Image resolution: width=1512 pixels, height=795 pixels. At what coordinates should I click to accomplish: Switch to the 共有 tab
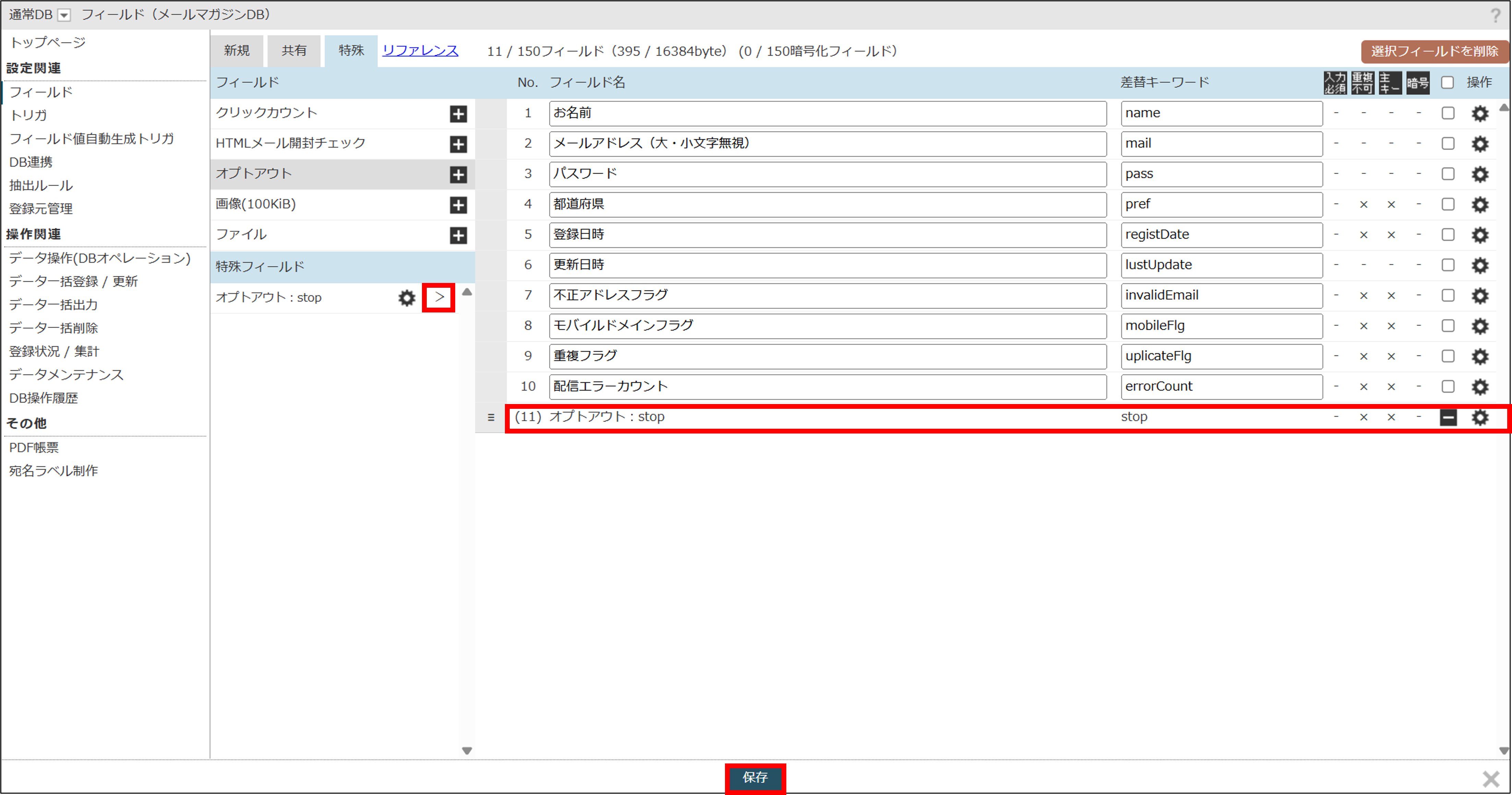[294, 51]
